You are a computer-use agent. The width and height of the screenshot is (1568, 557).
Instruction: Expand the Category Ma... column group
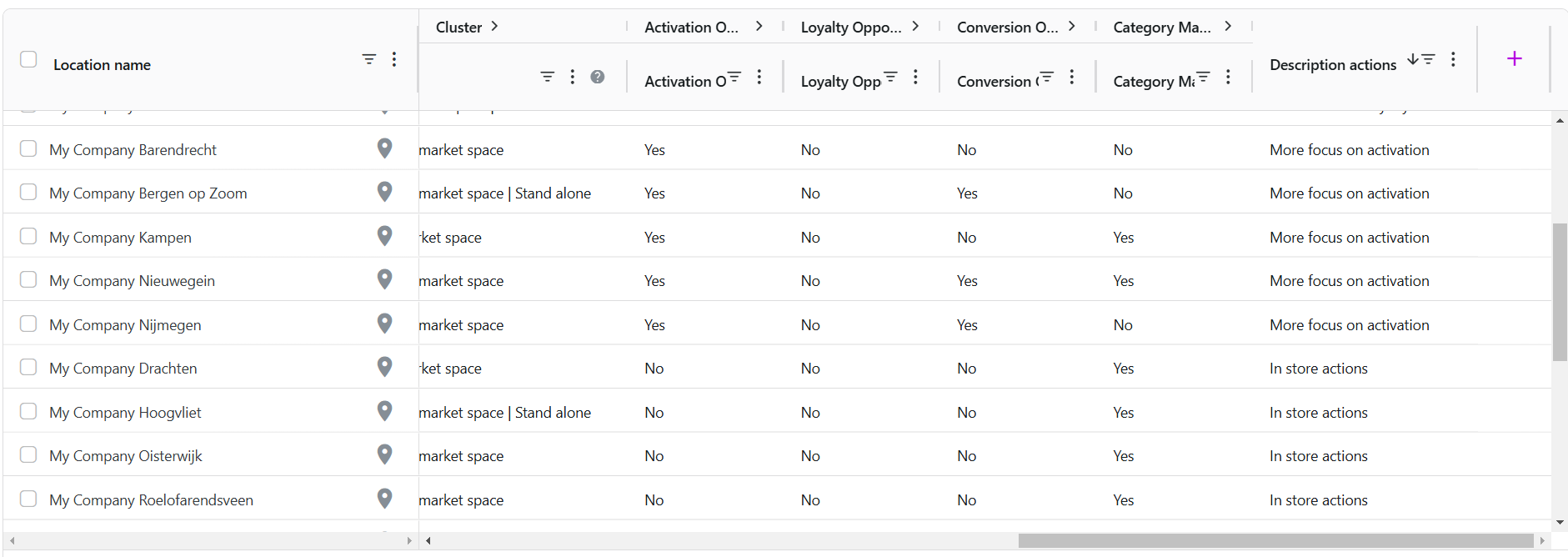coord(1228,27)
